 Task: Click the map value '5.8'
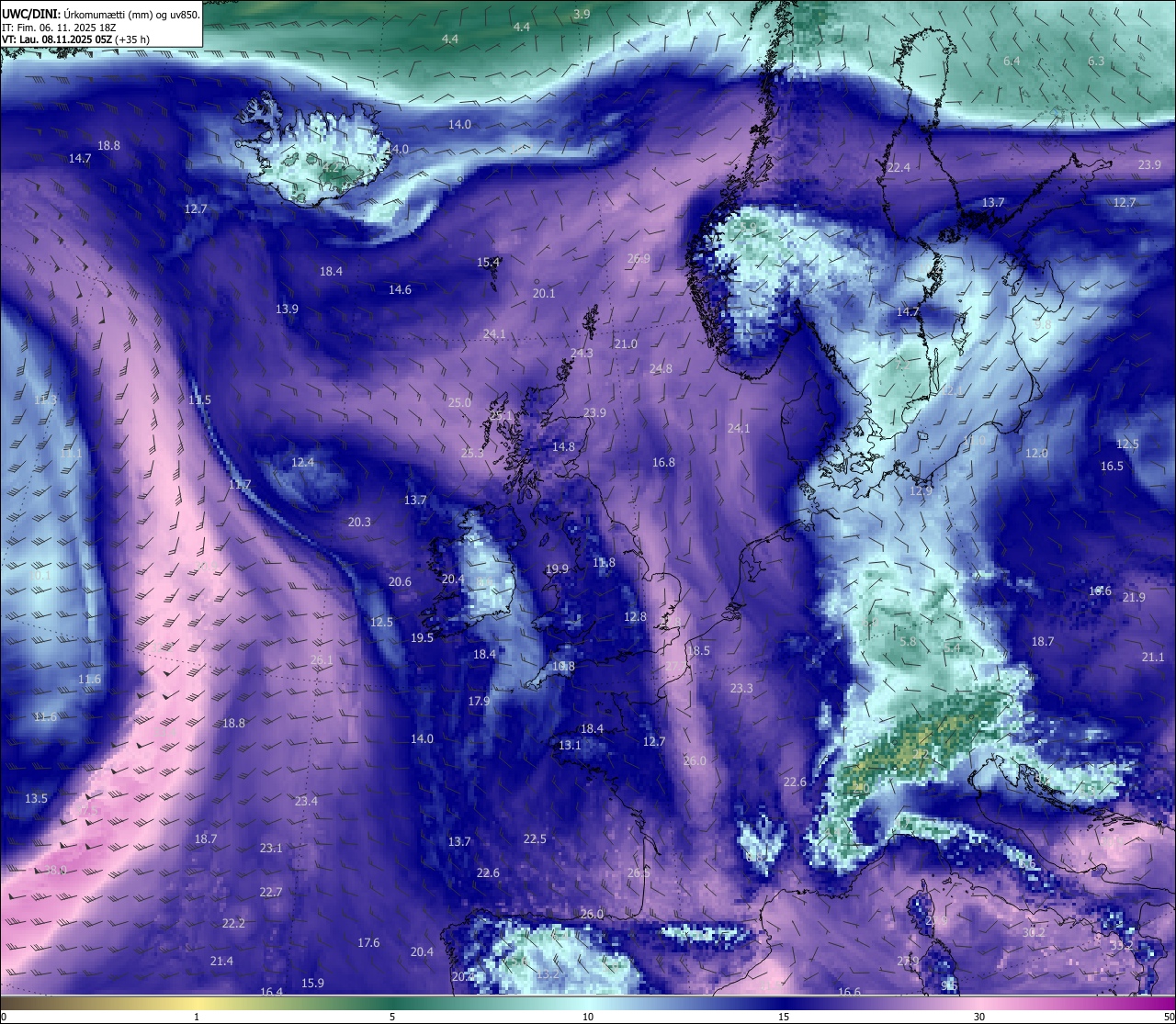pyautogui.click(x=908, y=641)
